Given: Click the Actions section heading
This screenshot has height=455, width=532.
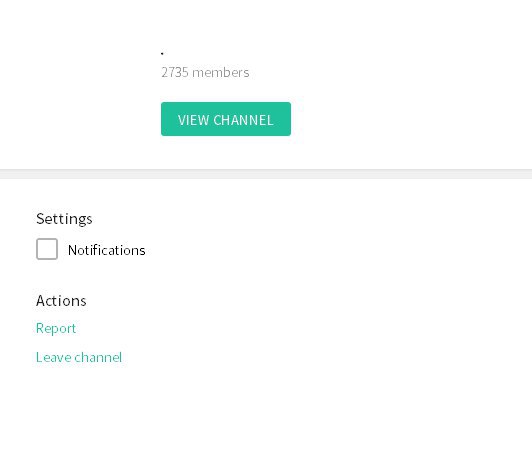Looking at the screenshot, I should pyautogui.click(x=61, y=301).
